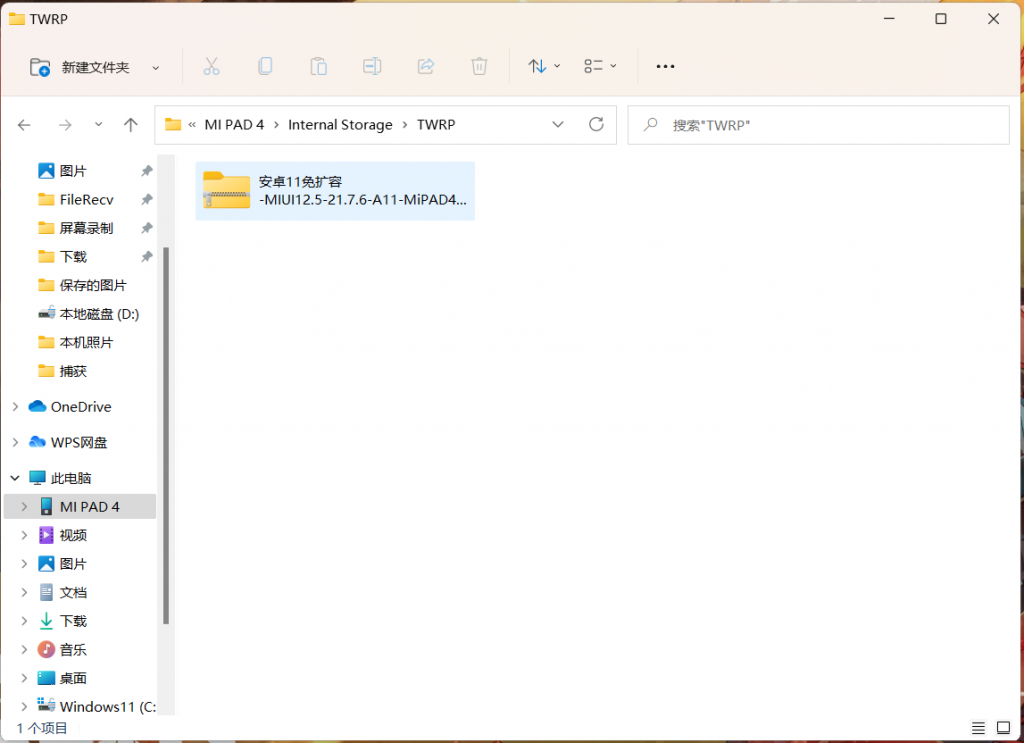Screen dimensions: 1024x743
Task: Select Internal Storage in the breadcrumb path
Action: pyautogui.click(x=340, y=125)
